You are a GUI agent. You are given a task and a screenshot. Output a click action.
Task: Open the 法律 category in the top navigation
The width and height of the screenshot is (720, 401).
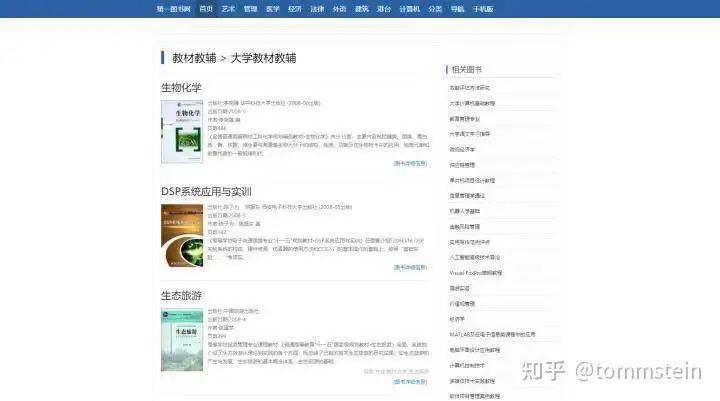tap(317, 9)
